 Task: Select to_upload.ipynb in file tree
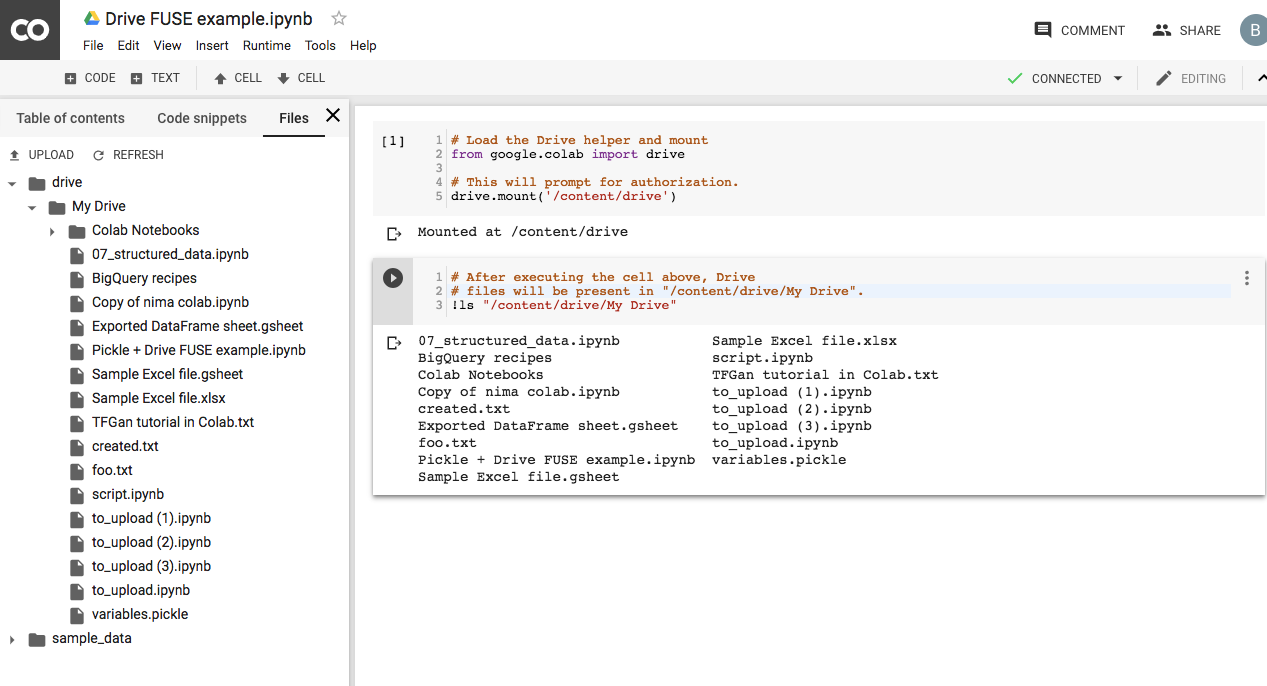[x=141, y=591]
